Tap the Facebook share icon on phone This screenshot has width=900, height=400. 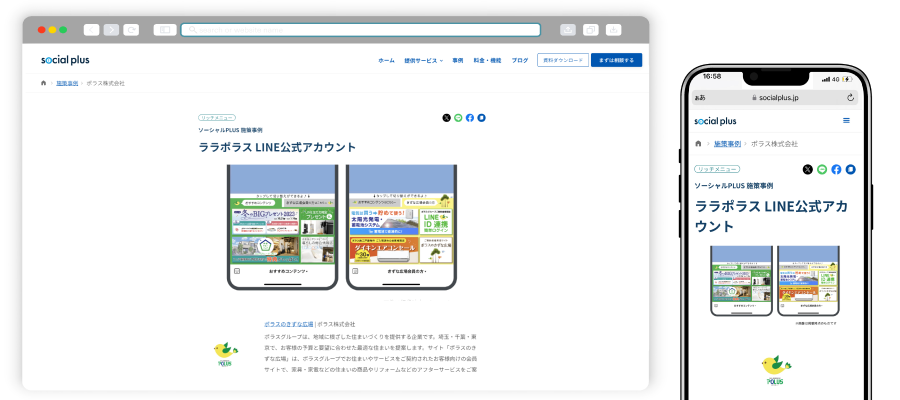point(836,169)
